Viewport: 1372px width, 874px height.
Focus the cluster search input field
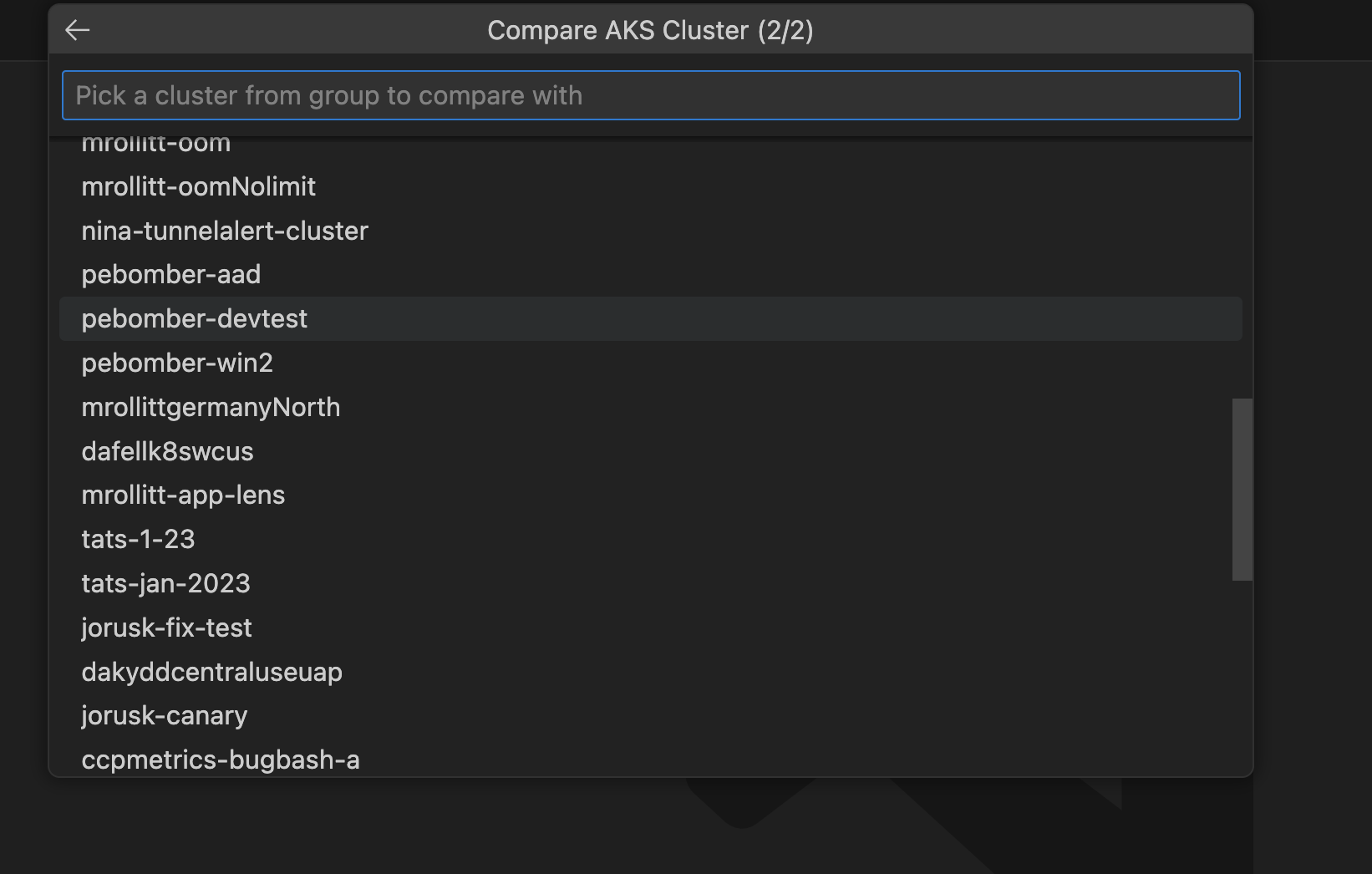651,95
